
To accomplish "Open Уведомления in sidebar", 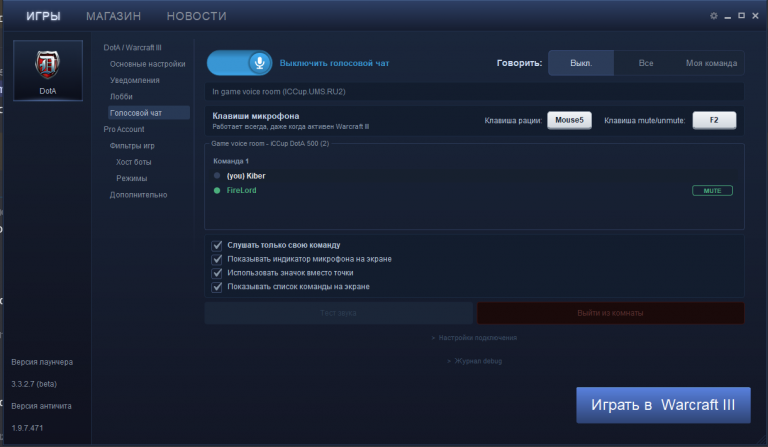I will [x=135, y=80].
